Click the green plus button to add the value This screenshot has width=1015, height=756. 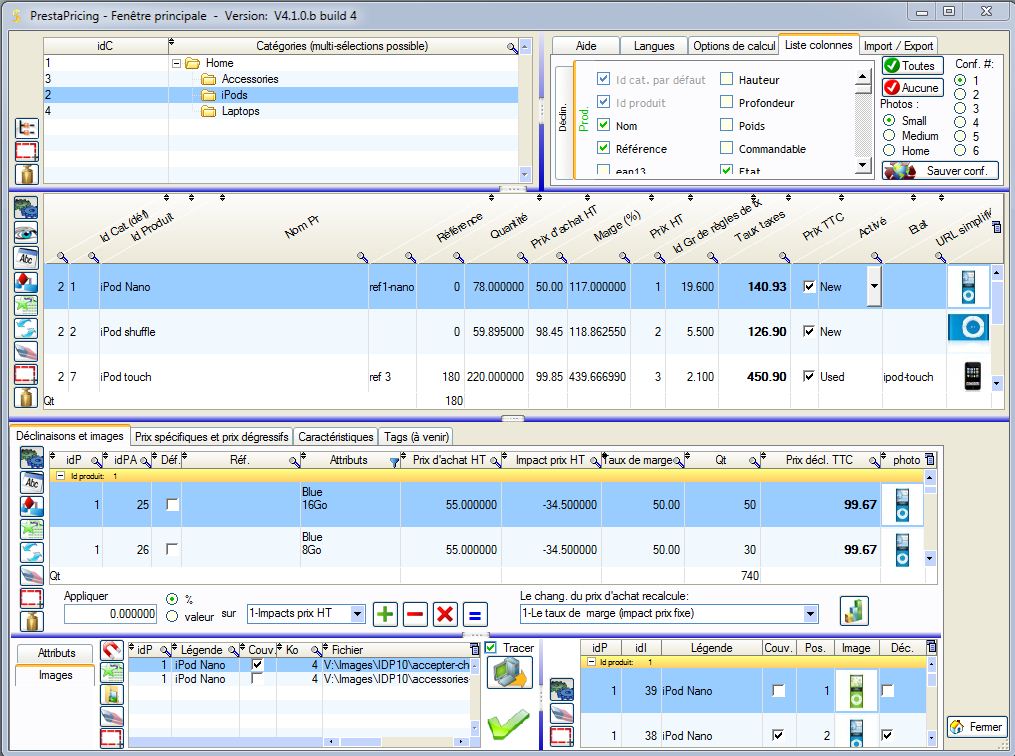point(385,614)
